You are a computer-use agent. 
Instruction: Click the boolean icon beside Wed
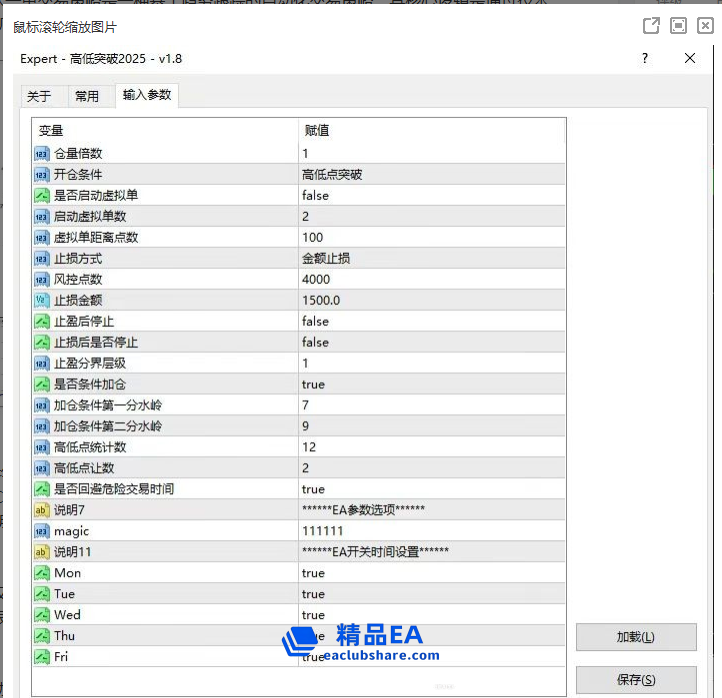click(x=41, y=615)
